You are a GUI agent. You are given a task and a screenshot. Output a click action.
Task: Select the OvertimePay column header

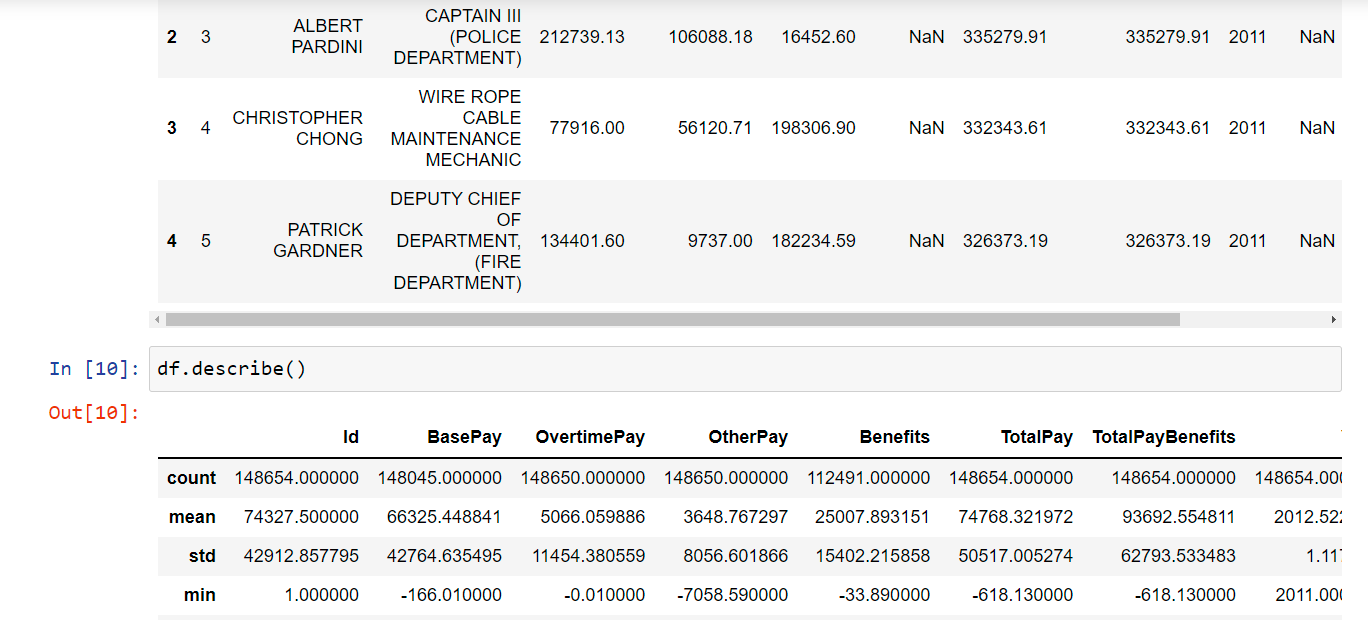pyautogui.click(x=590, y=437)
